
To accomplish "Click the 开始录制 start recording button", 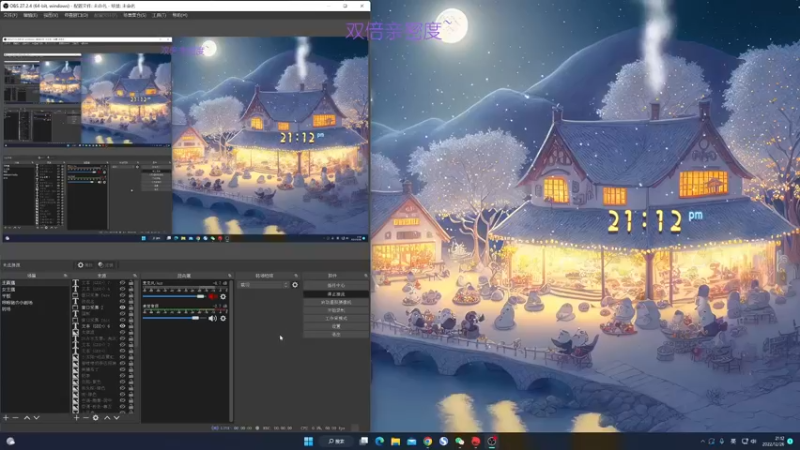I will [x=336, y=310].
